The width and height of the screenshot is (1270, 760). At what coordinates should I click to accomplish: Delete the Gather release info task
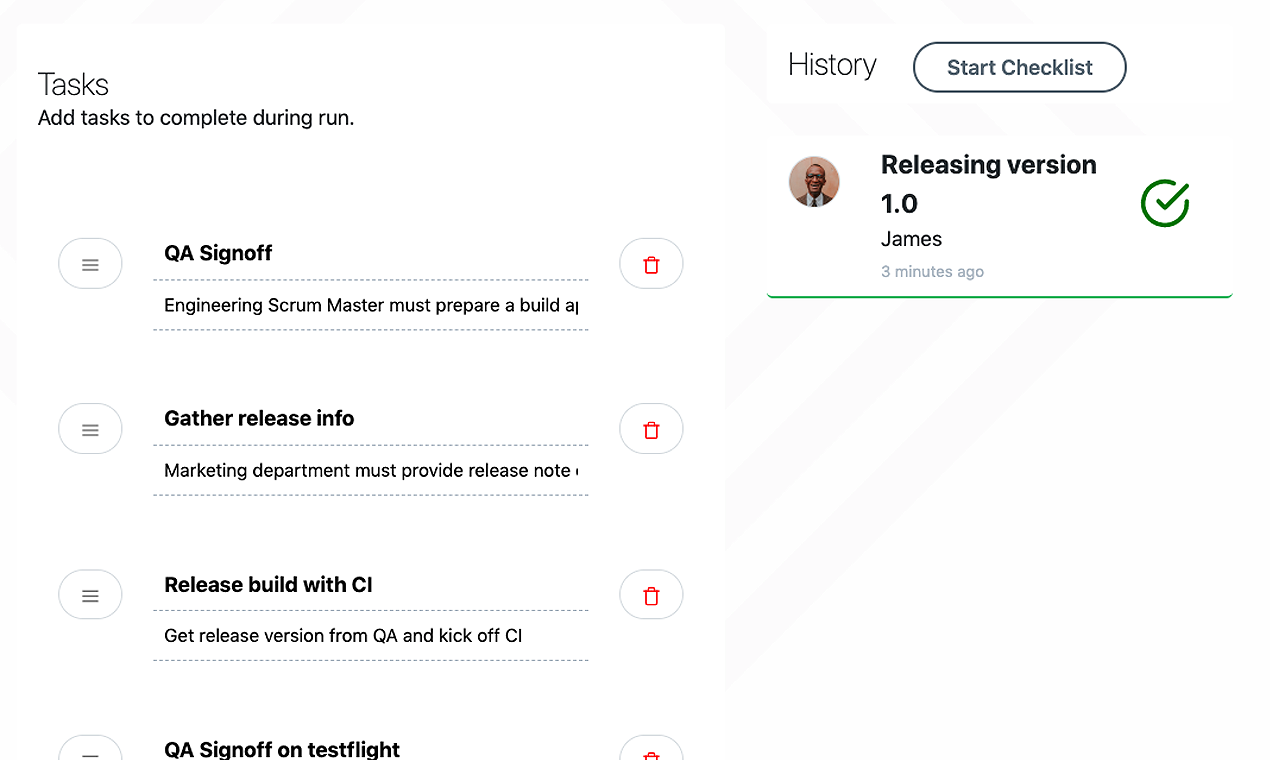point(651,428)
